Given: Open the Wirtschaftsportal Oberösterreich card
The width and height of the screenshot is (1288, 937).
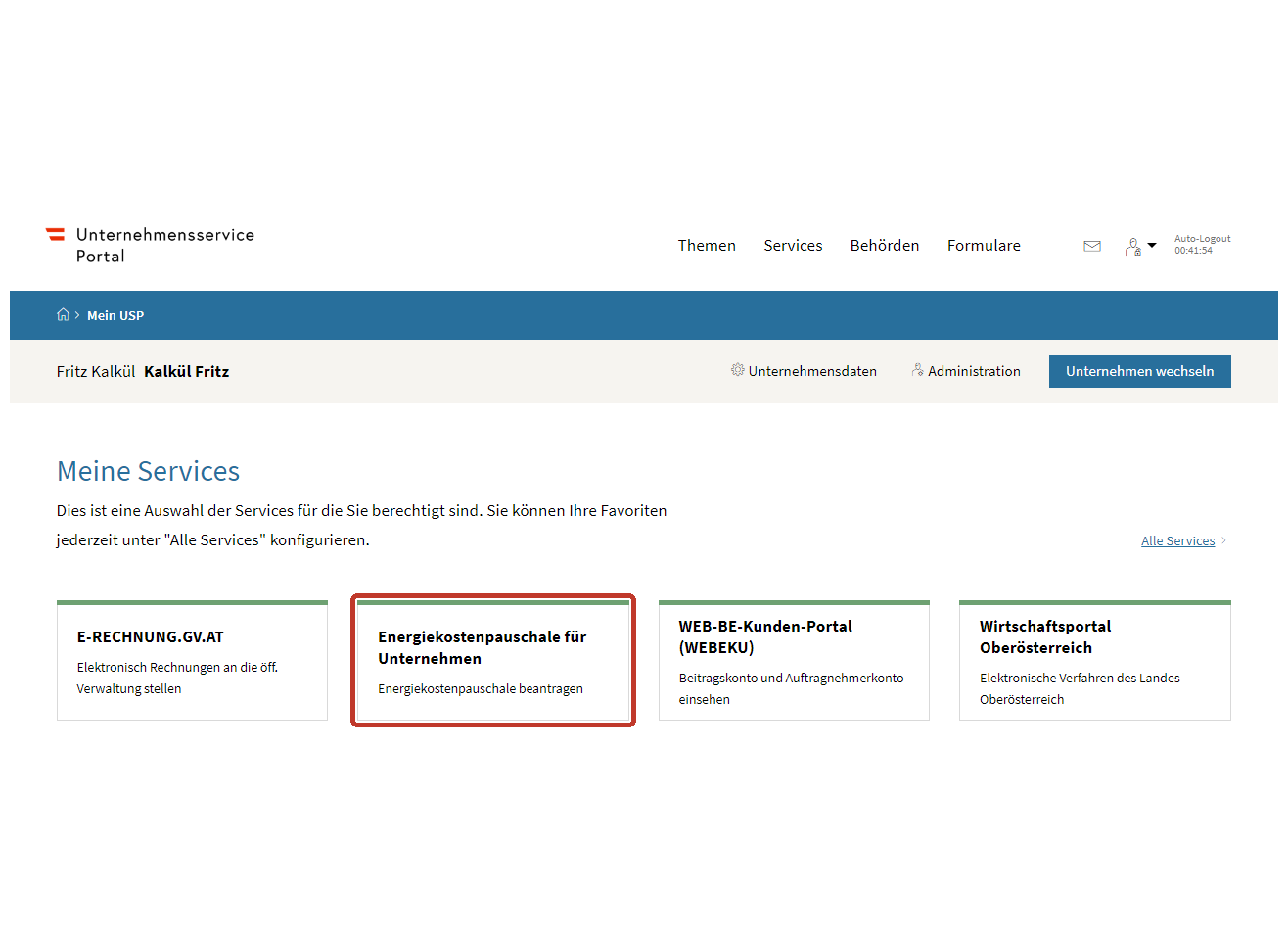Looking at the screenshot, I should 1094,661.
